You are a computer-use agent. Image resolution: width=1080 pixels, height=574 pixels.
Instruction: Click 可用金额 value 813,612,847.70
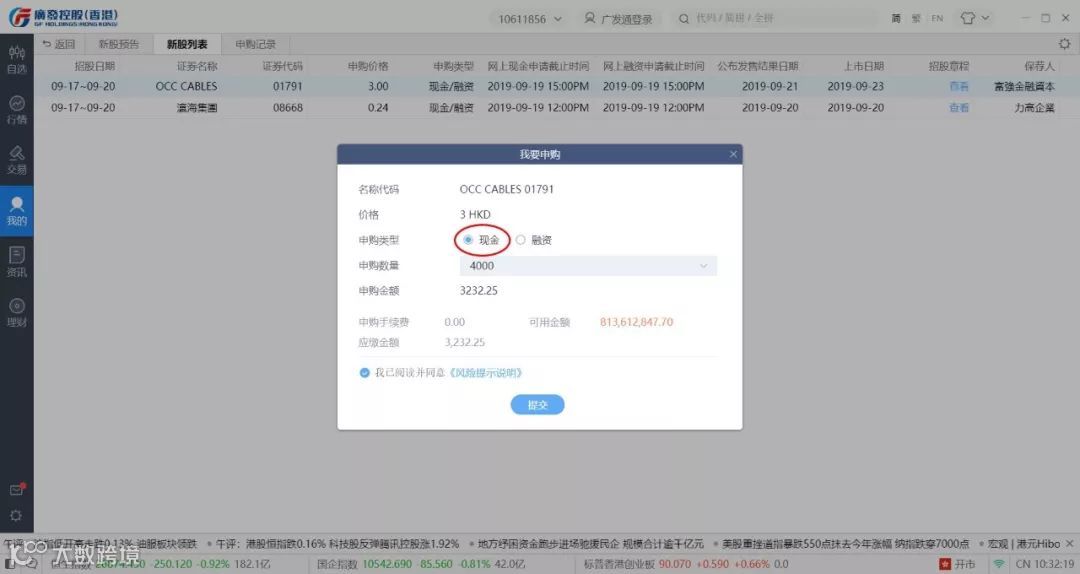636,322
